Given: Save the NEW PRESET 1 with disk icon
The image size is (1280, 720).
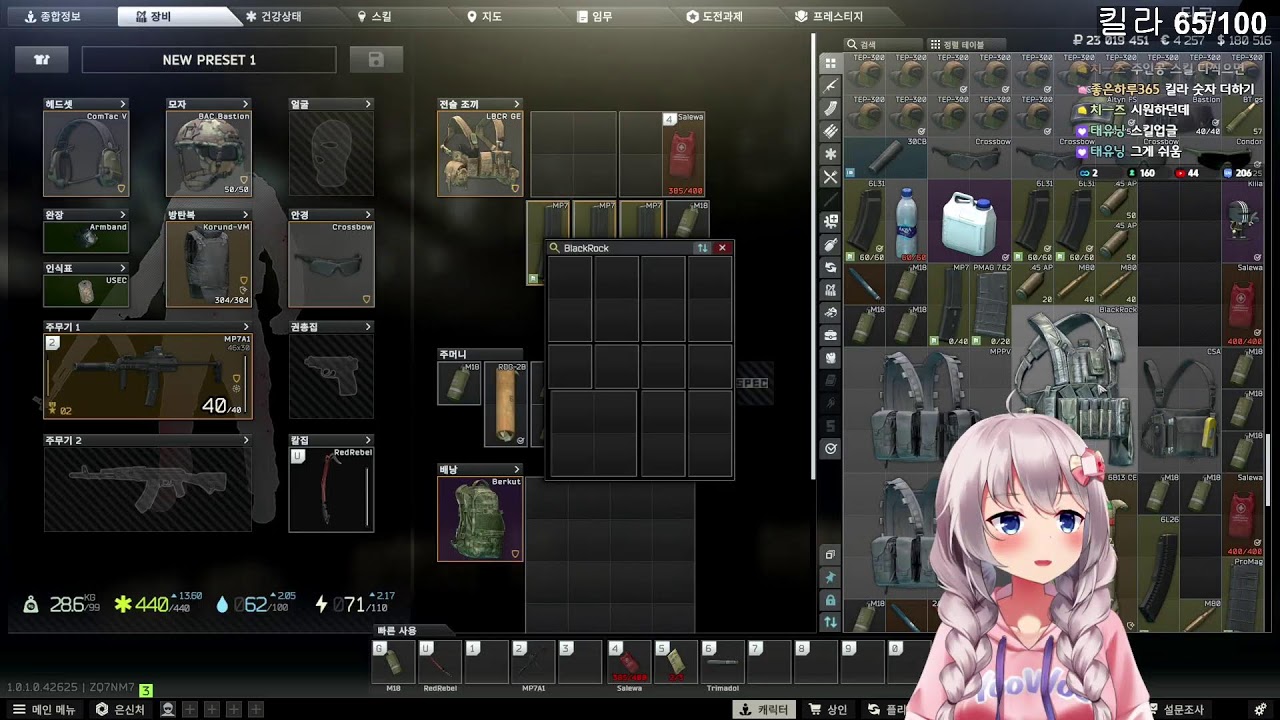Looking at the screenshot, I should point(376,60).
